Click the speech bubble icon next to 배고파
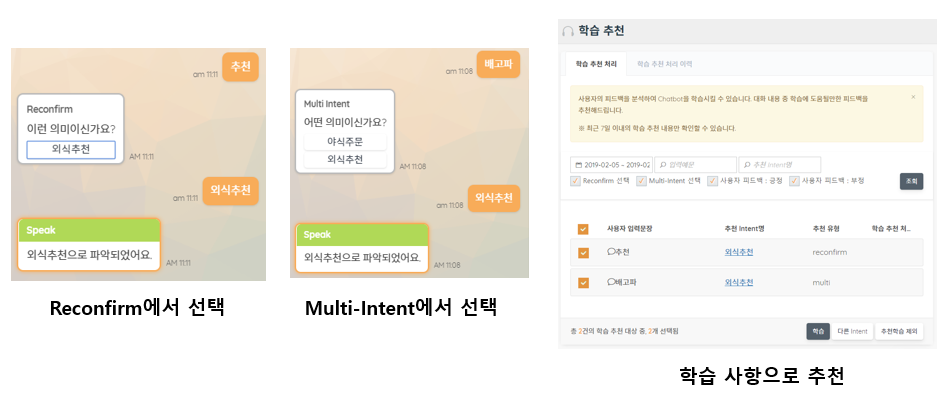This screenshot has width=945, height=395. pyautogui.click(x=611, y=282)
